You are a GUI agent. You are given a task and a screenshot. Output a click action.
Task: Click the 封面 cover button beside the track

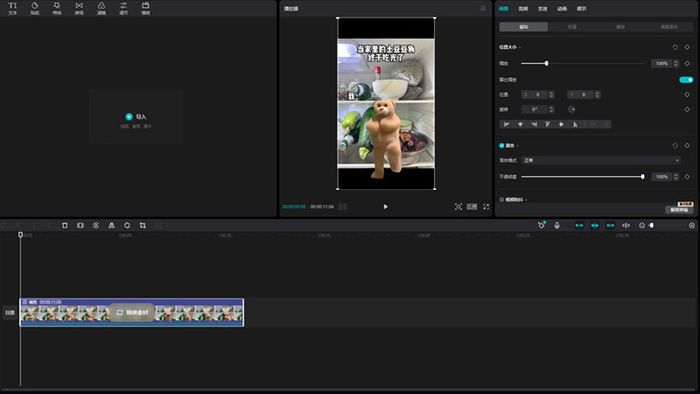(10, 312)
